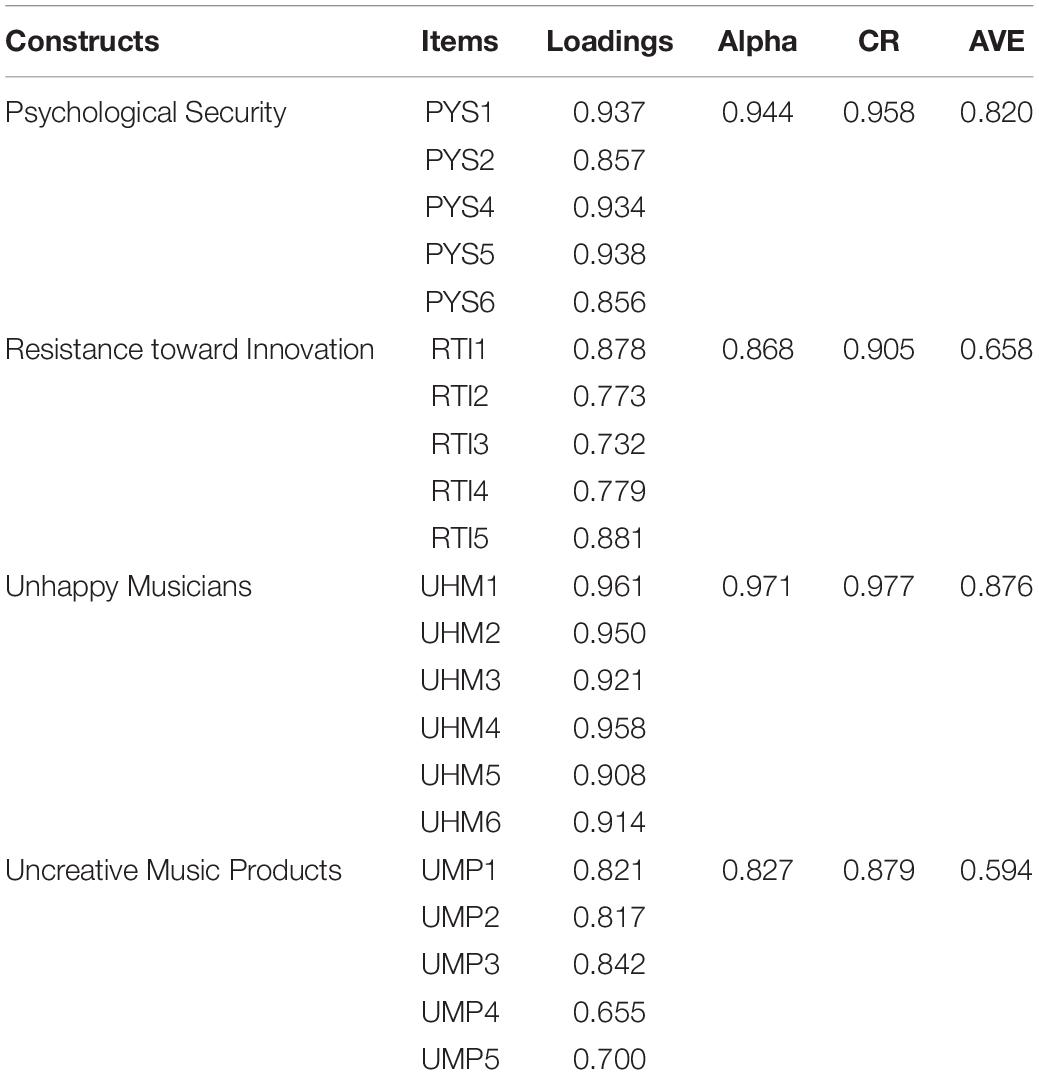This screenshot has width=1039, height=1075.
Task: Click the Constructs column header
Action: pyautogui.click(x=82, y=42)
